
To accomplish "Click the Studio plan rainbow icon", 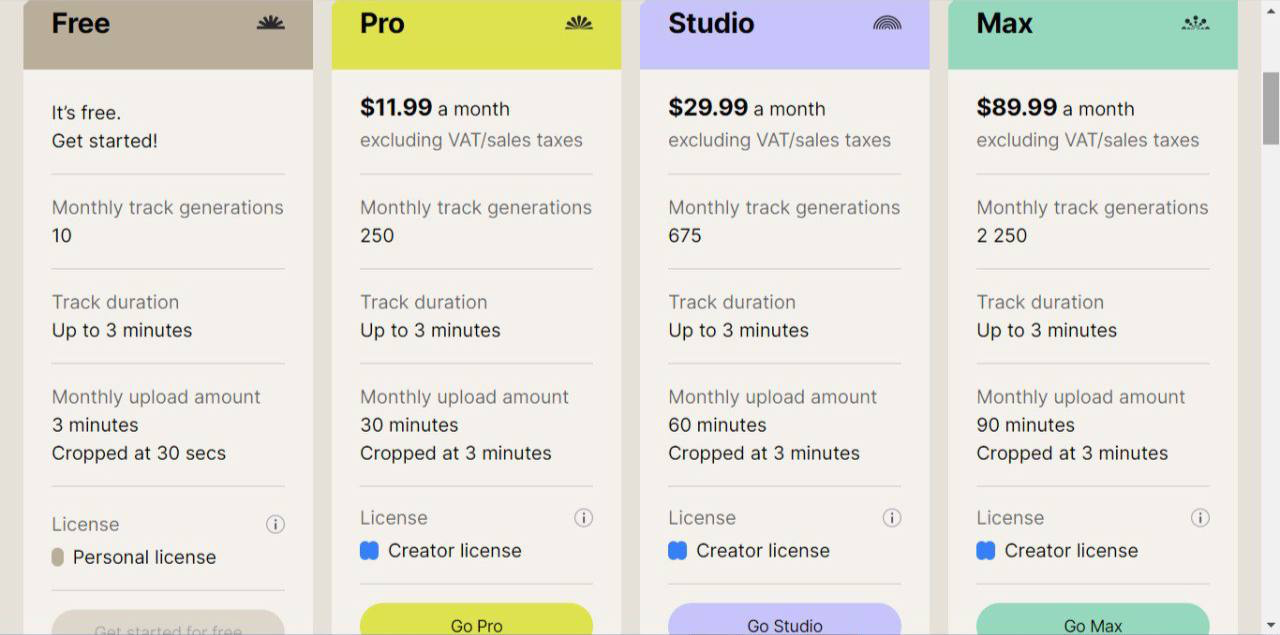I will pos(886,23).
